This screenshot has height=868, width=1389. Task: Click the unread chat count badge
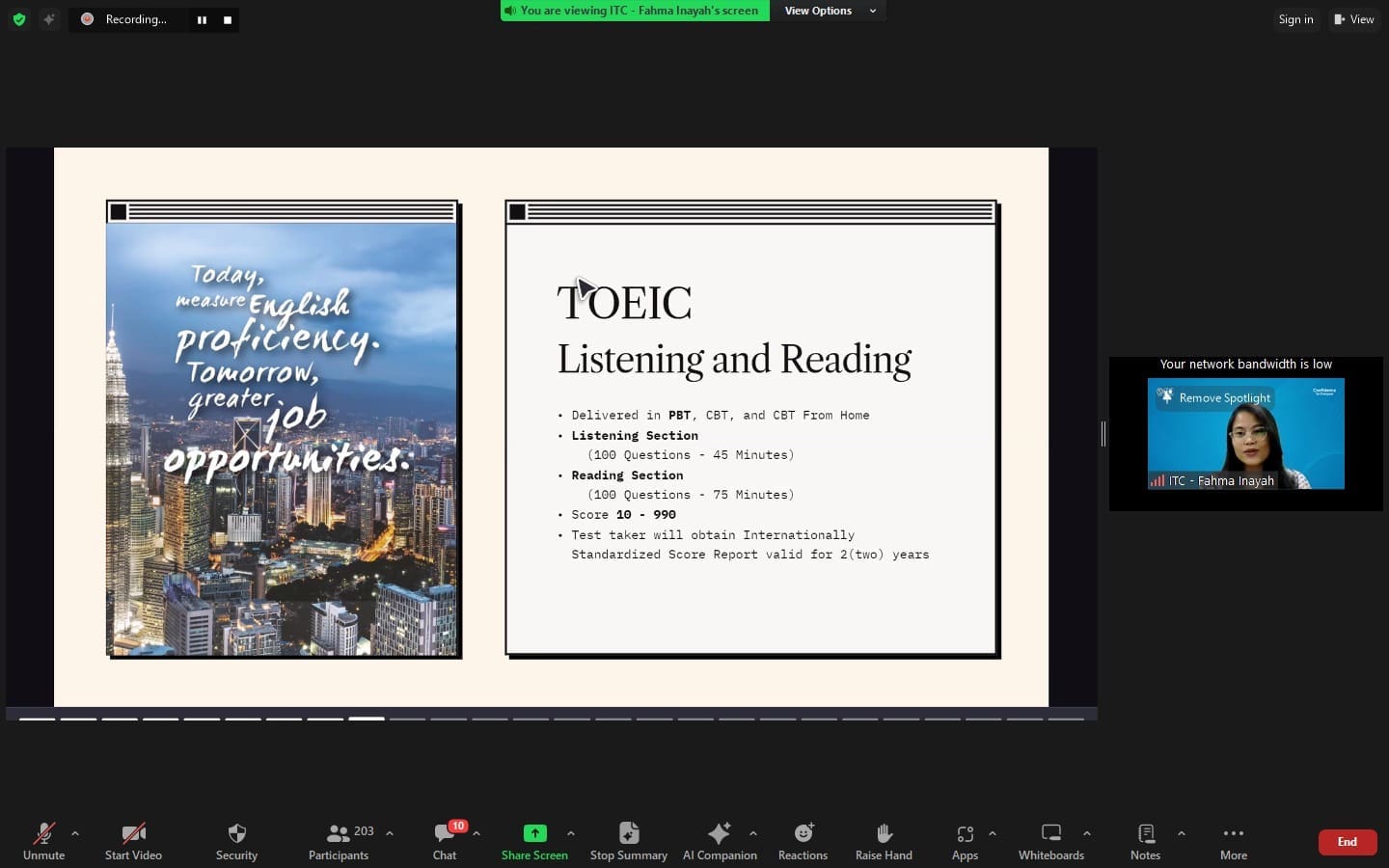coord(457,826)
